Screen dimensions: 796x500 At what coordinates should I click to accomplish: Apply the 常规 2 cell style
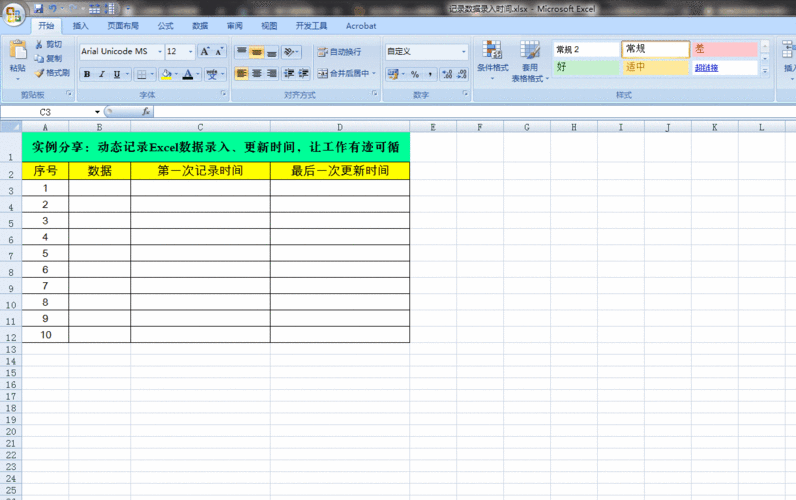click(x=586, y=49)
